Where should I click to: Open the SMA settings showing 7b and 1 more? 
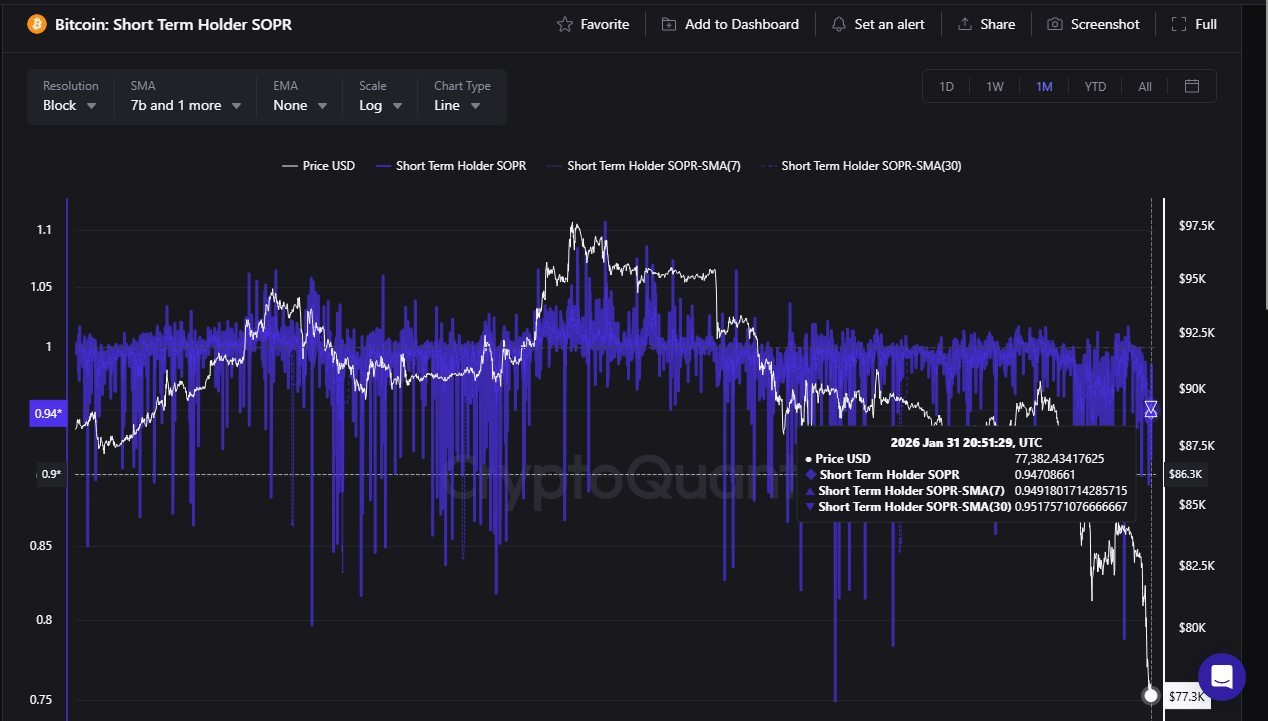coord(184,105)
